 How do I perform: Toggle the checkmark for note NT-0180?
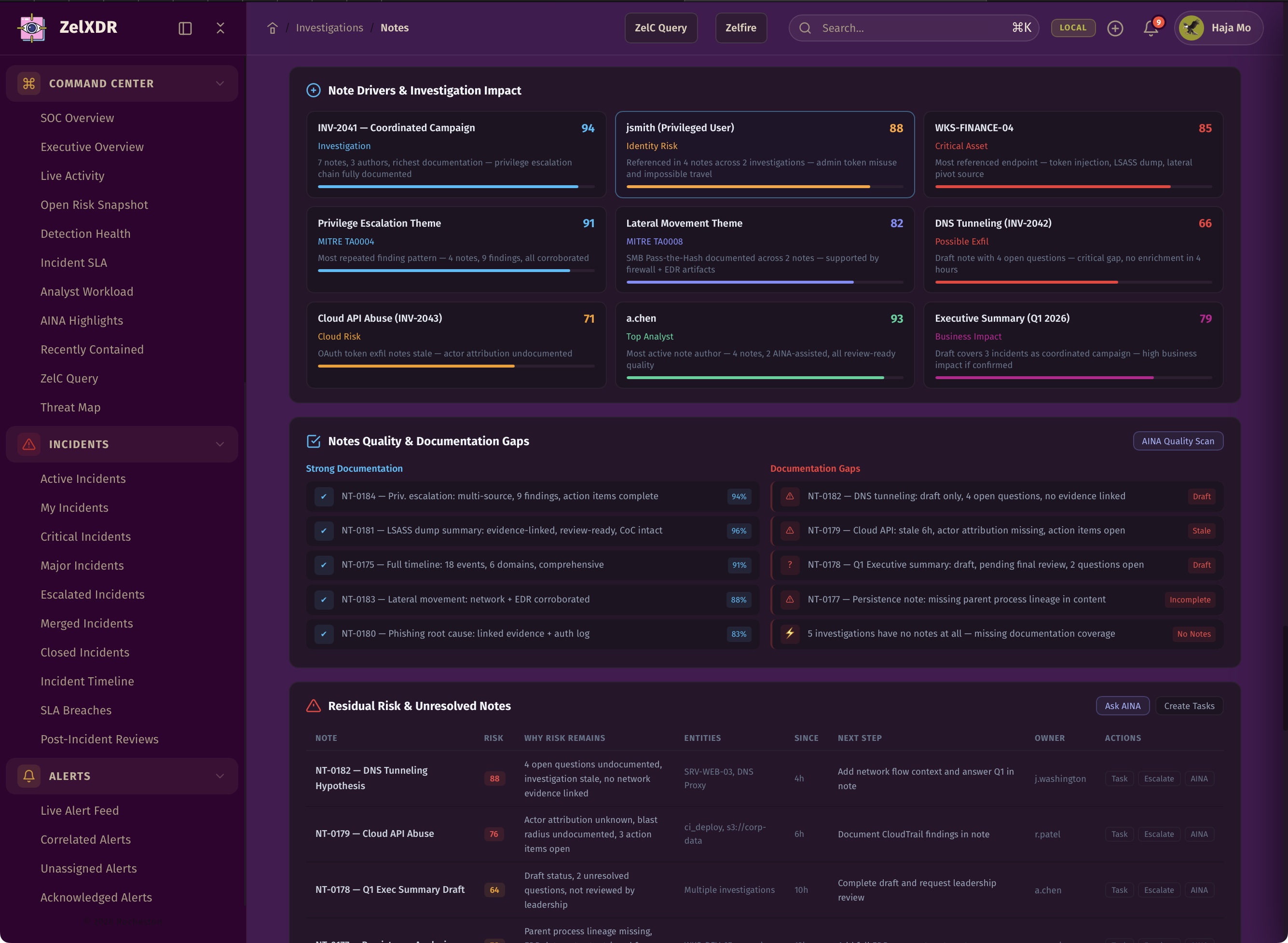[324, 634]
